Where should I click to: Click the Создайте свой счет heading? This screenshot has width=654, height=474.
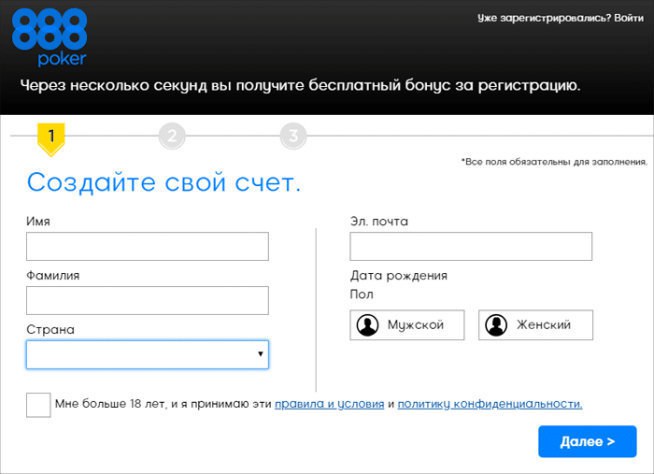point(164,183)
